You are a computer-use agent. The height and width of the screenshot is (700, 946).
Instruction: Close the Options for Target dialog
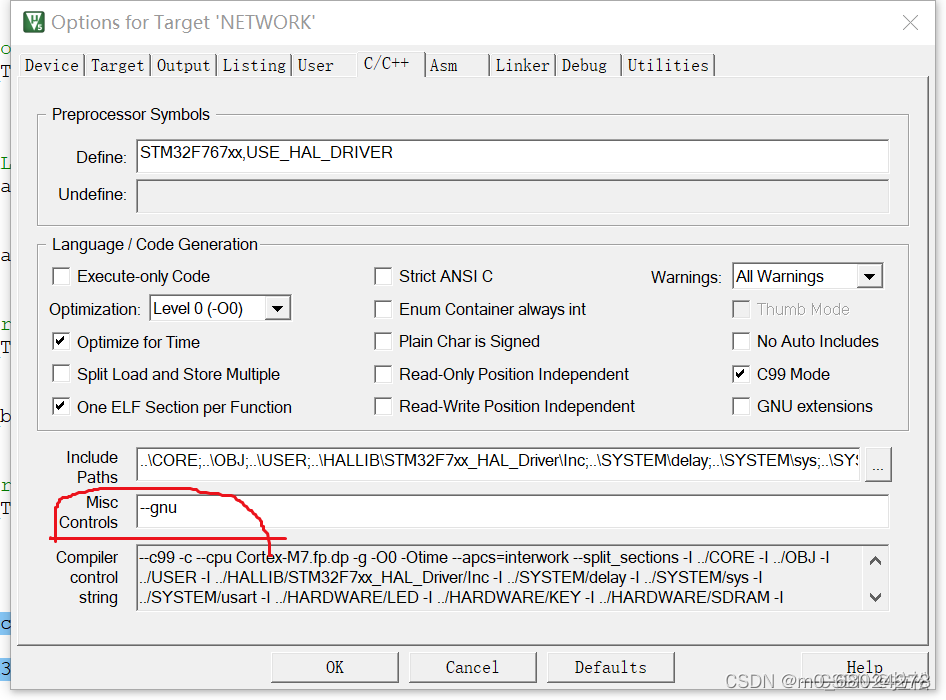point(910,23)
